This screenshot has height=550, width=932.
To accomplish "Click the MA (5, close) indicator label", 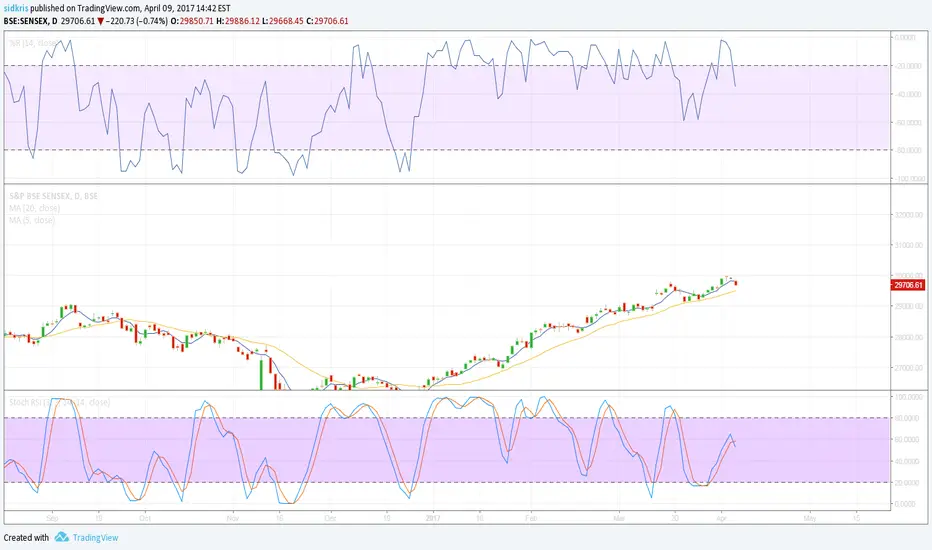I will pos(32,220).
